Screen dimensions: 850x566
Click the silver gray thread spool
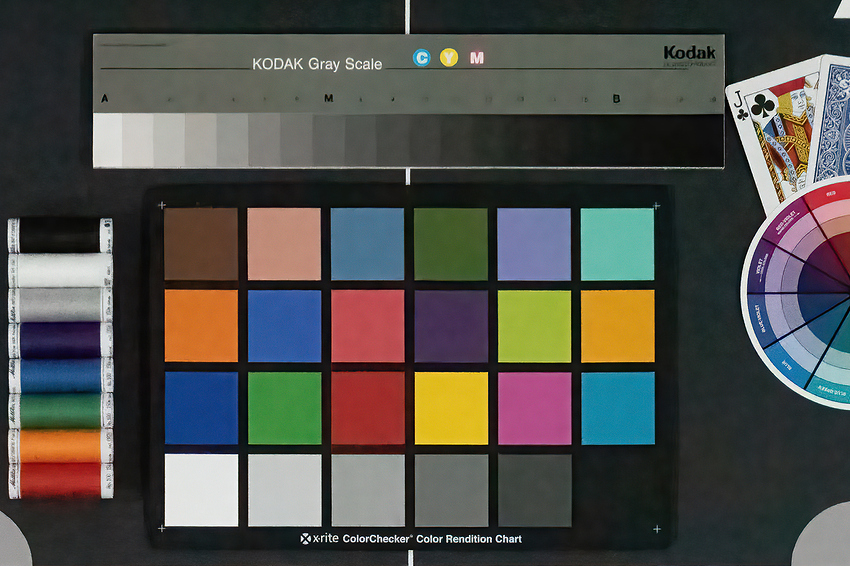60,305
